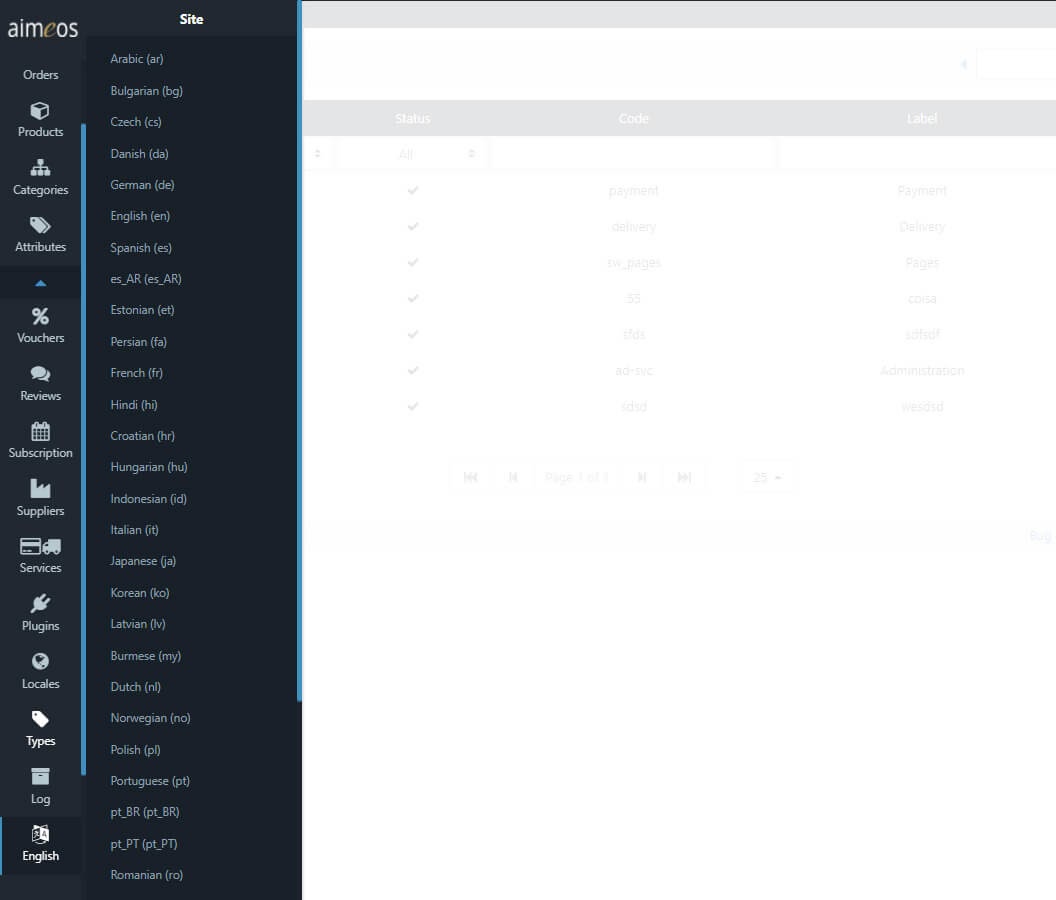Toggle the status checkmark on the payment row
This screenshot has height=900, width=1056.
[x=413, y=190]
